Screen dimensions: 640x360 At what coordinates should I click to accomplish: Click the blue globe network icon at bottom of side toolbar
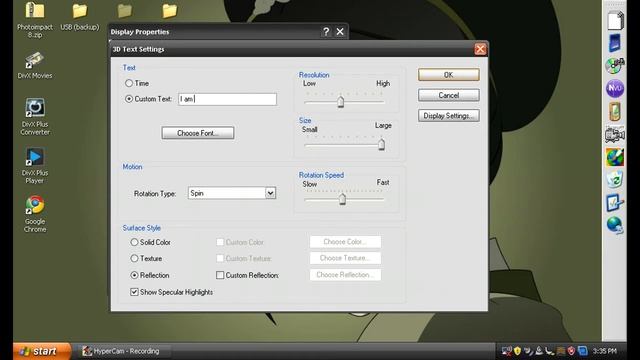[x=615, y=225]
